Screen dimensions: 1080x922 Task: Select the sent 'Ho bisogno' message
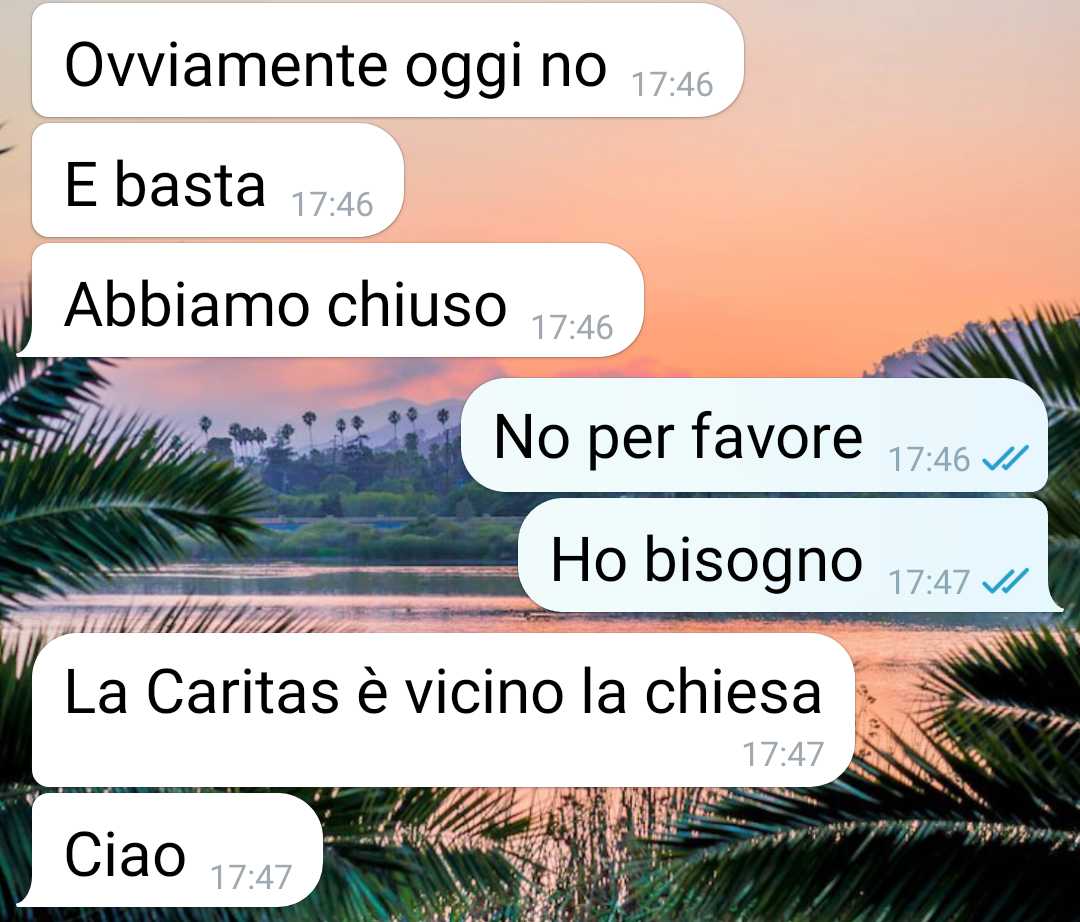coord(790,555)
